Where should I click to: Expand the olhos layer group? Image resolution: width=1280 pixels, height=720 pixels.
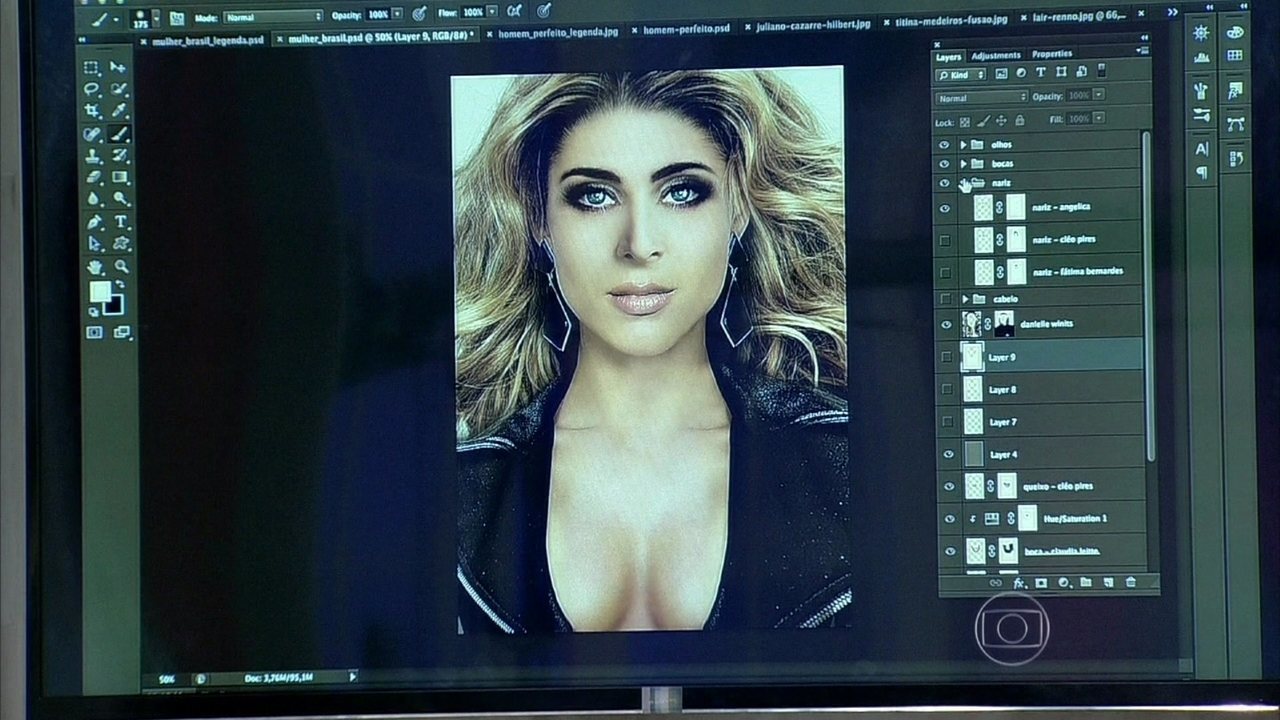pos(963,145)
